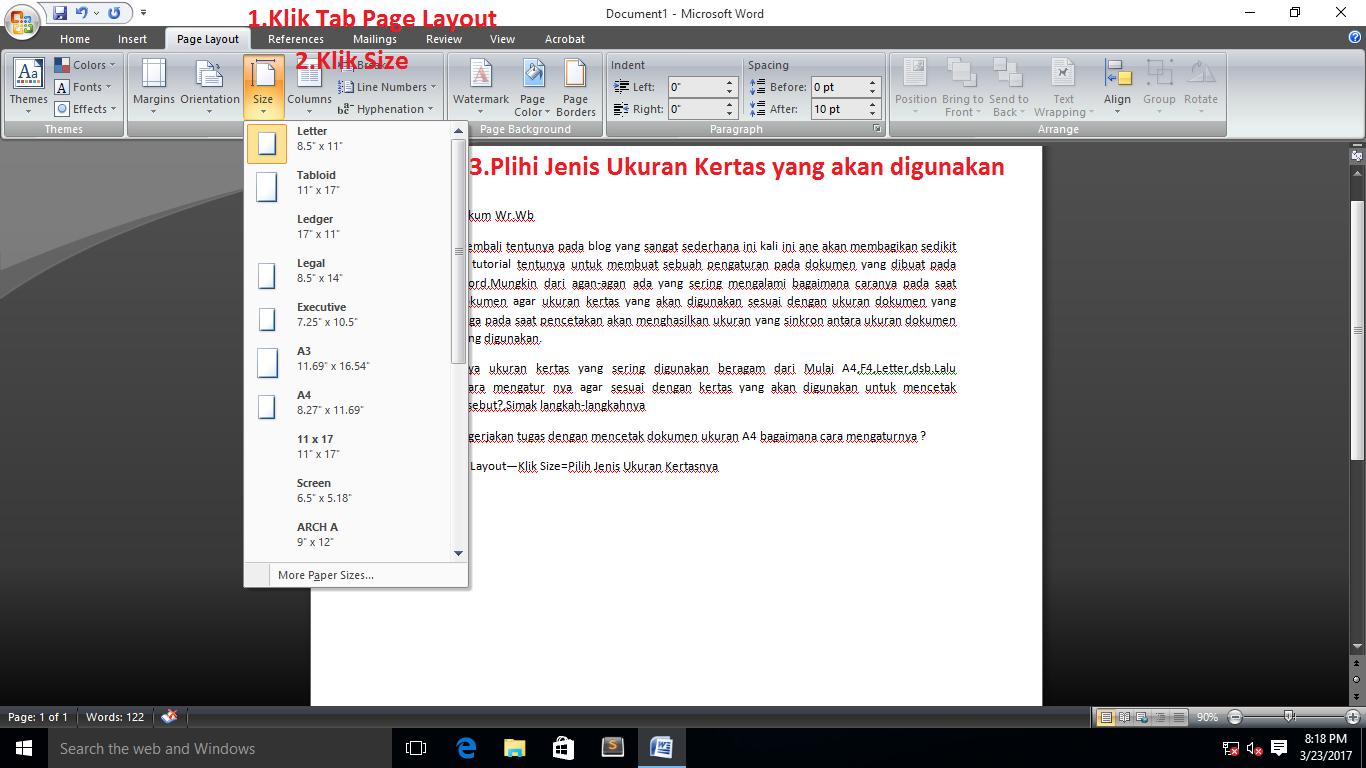
Task: Open Microsoft Office Word Help
Action: pyautogui.click(x=1354, y=37)
